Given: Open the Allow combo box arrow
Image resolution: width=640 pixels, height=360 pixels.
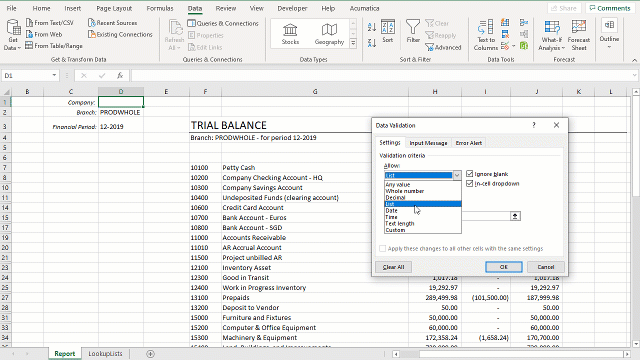Looking at the screenshot, I should click(x=457, y=175).
